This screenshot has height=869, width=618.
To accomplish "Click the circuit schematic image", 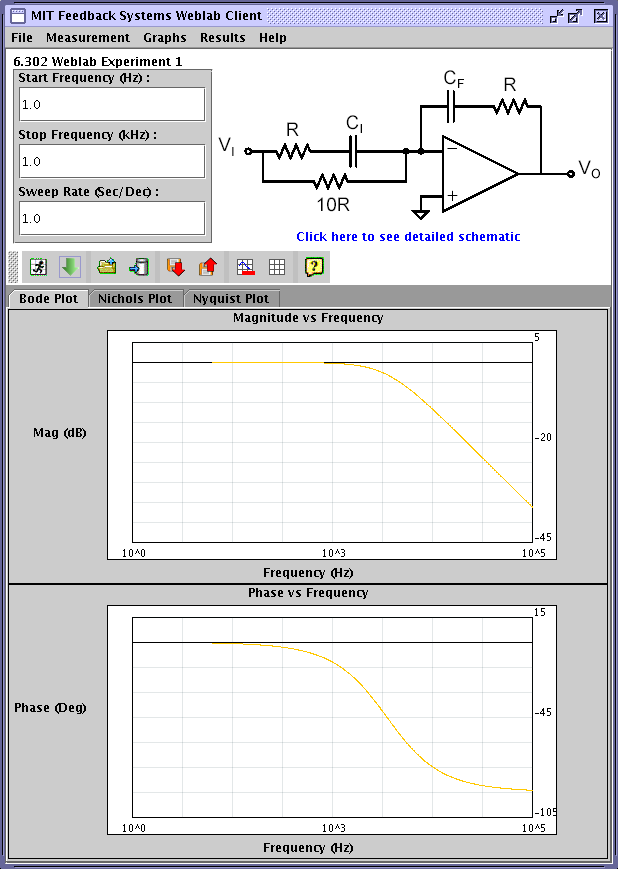I will (410, 146).
